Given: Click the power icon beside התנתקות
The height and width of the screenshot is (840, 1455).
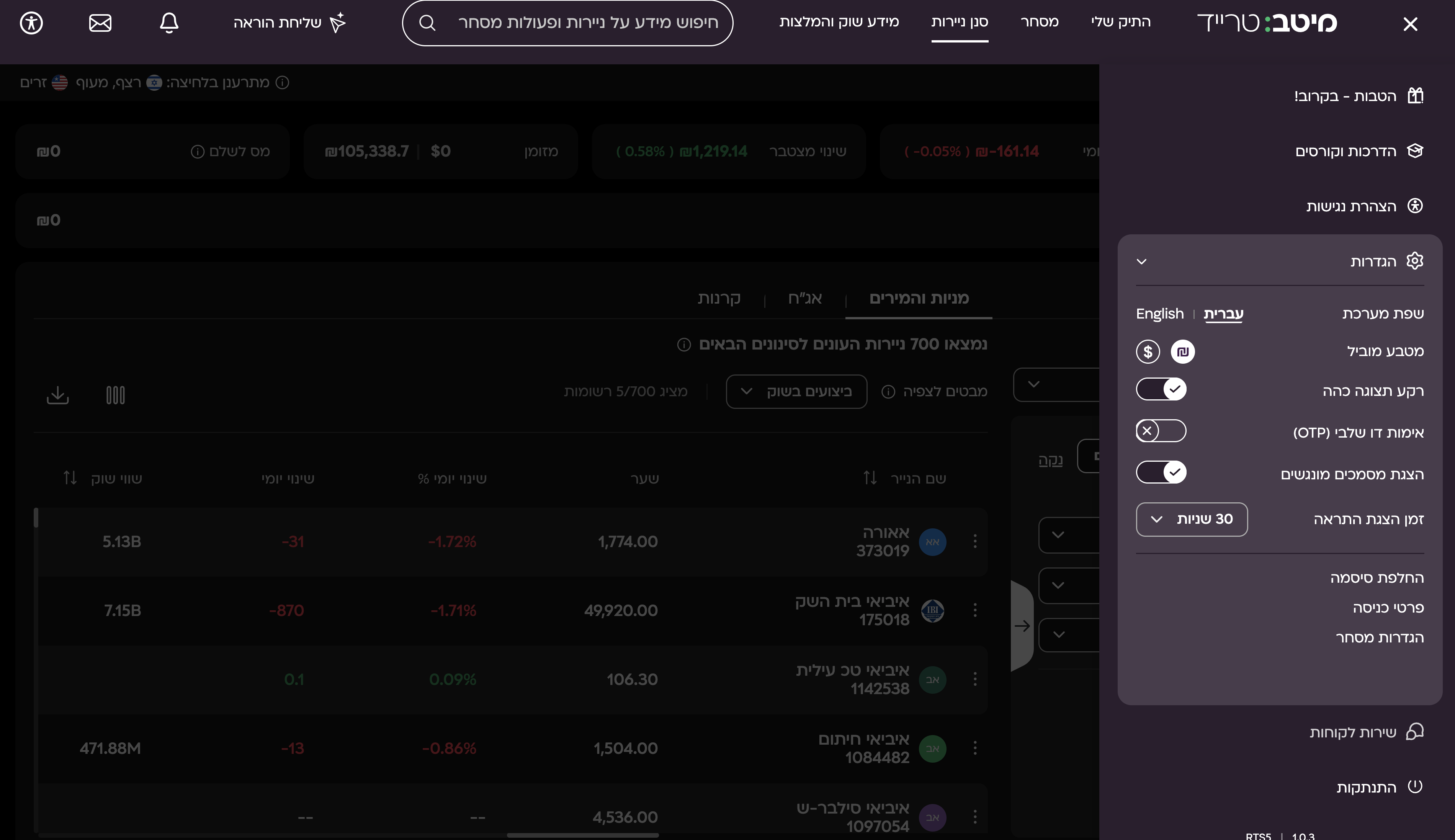Looking at the screenshot, I should click(1415, 786).
